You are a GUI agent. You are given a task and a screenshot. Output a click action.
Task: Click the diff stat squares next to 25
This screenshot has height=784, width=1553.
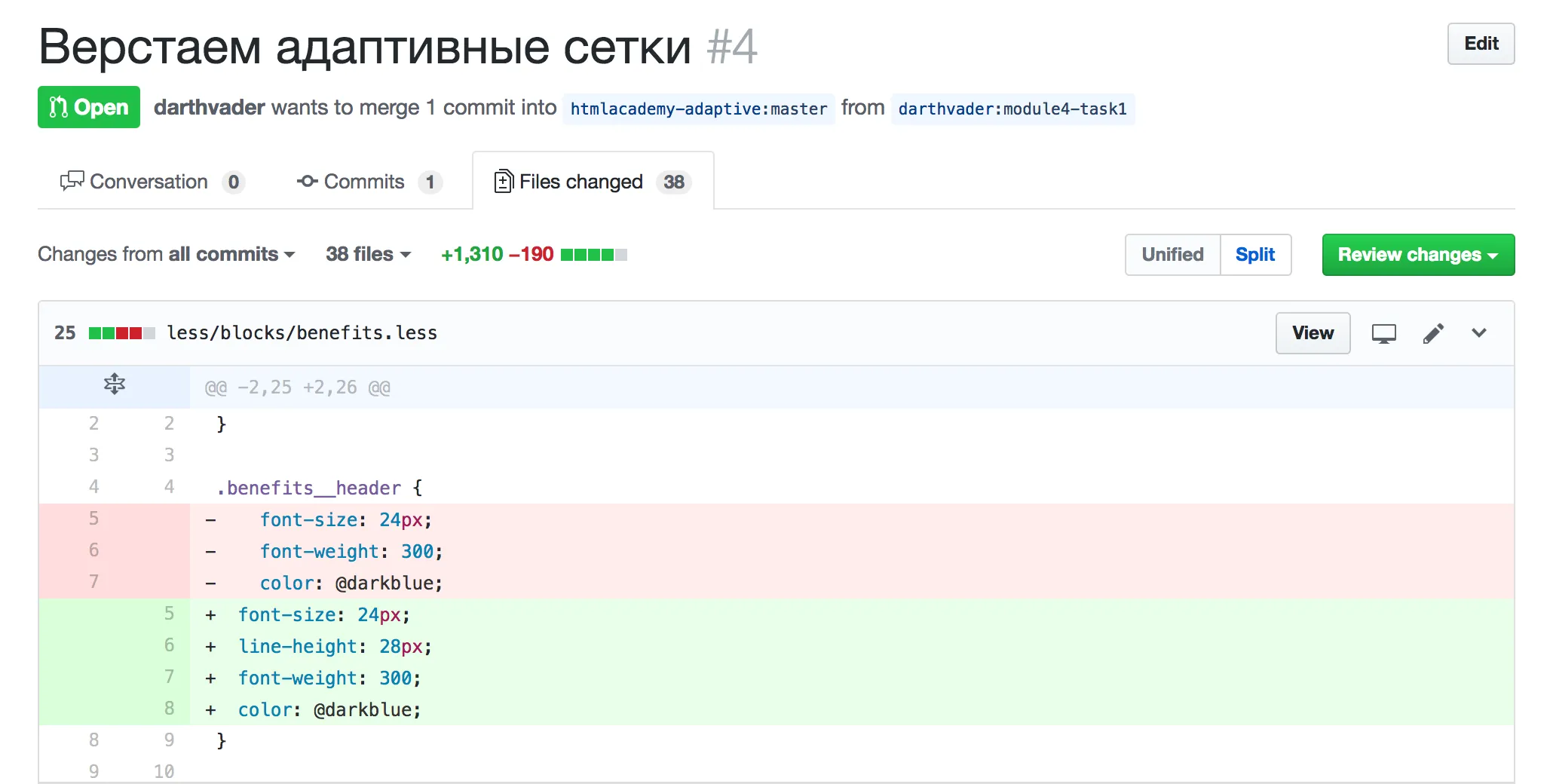(121, 332)
